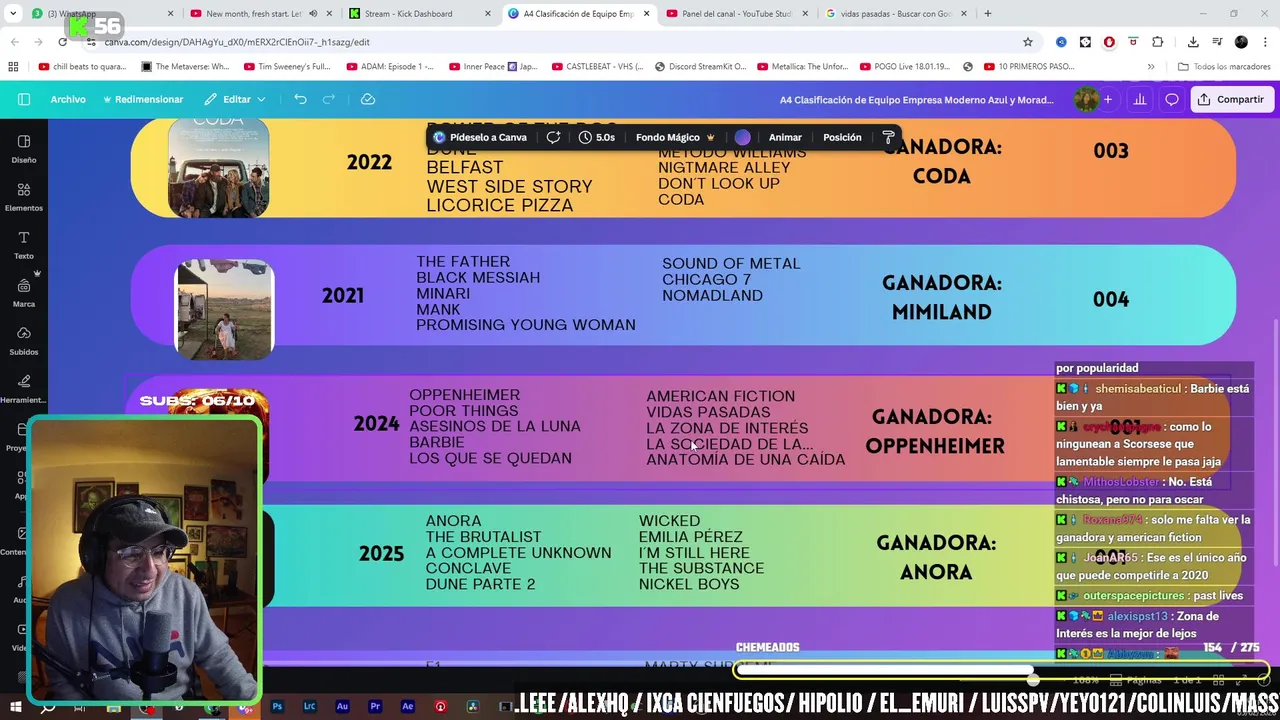The image size is (1280, 720).
Task: Open the Chrome apps grid in the bookmarks bar
Action: click(x=13, y=67)
